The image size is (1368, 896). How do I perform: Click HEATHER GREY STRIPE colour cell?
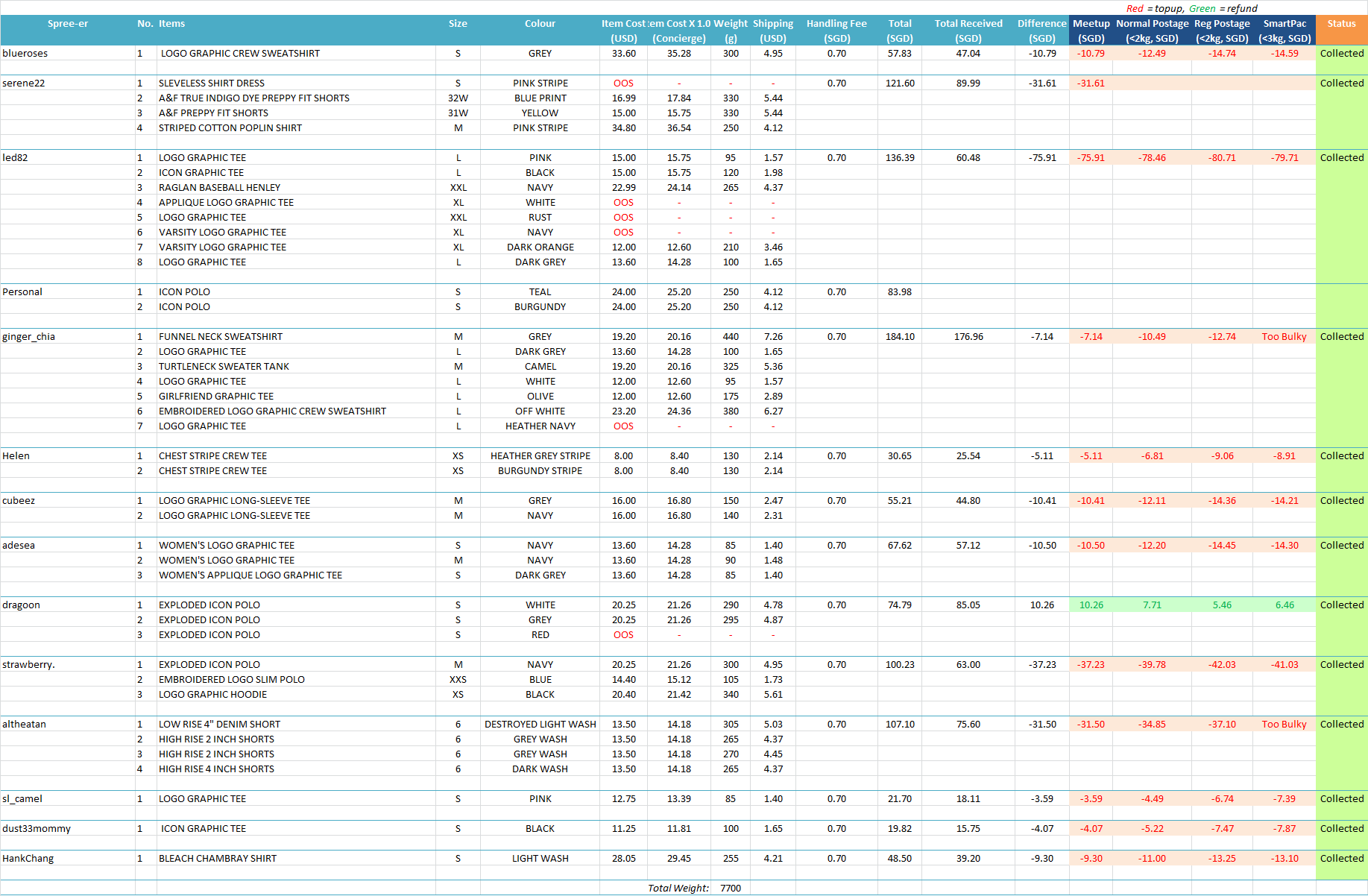[540, 456]
